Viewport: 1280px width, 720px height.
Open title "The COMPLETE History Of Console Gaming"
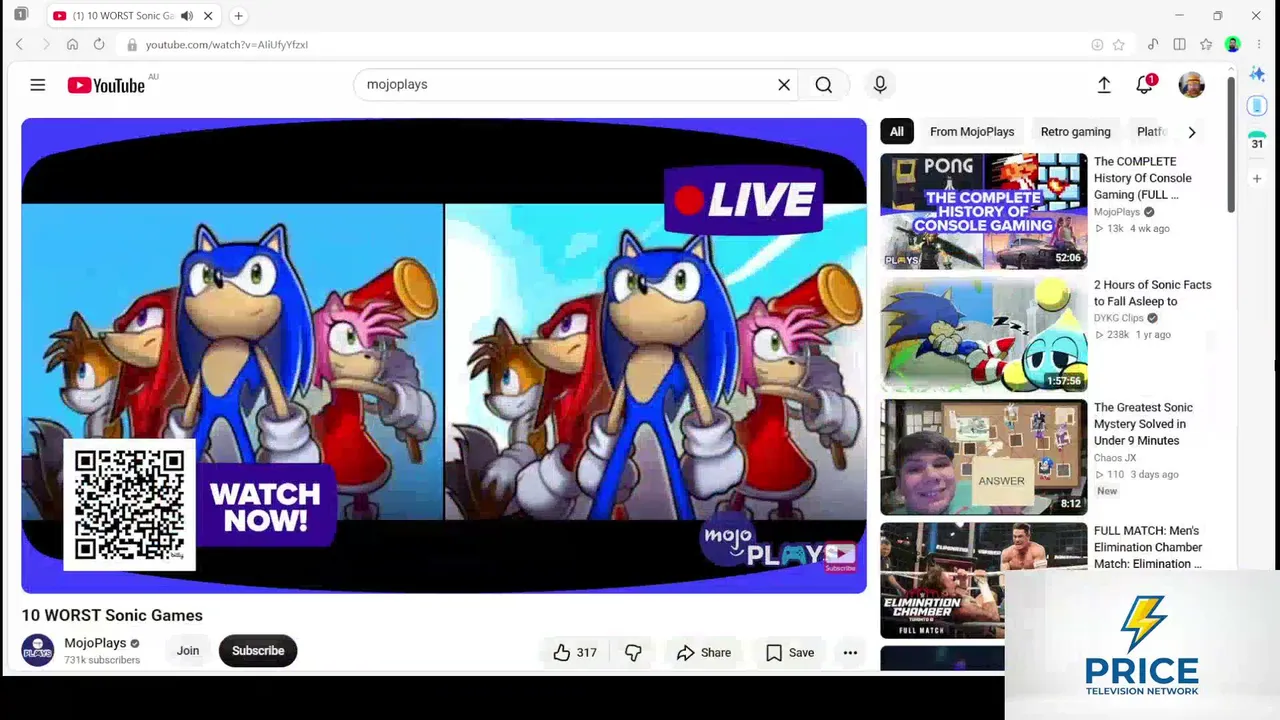(x=1143, y=178)
